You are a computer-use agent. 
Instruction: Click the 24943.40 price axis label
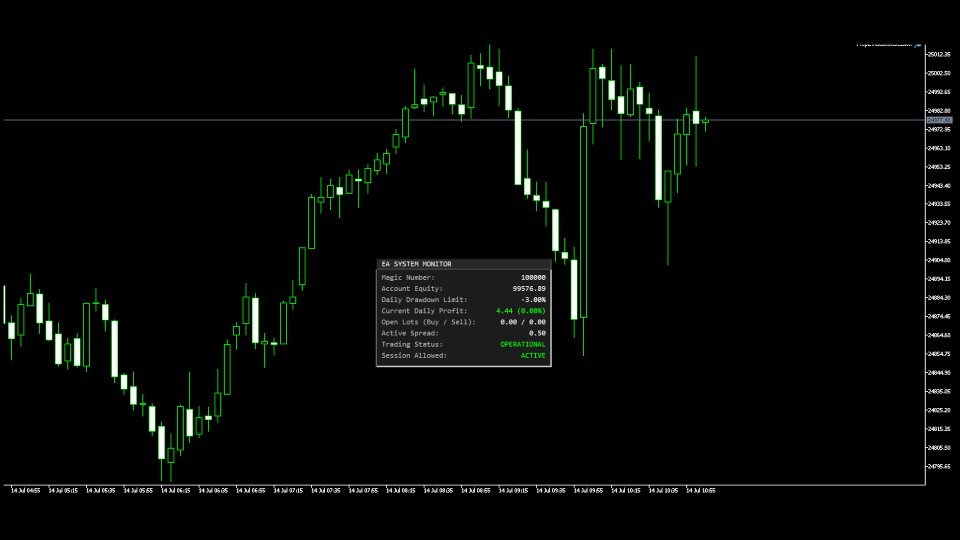939,186
